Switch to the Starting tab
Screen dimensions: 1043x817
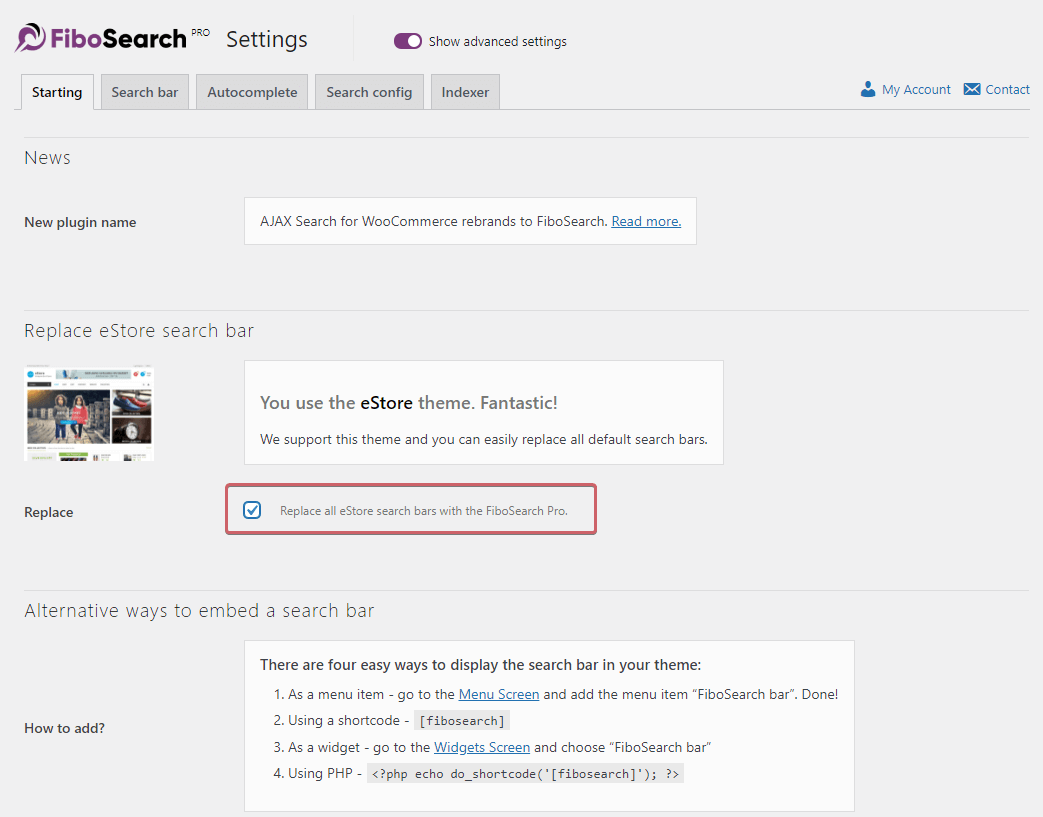pos(57,92)
